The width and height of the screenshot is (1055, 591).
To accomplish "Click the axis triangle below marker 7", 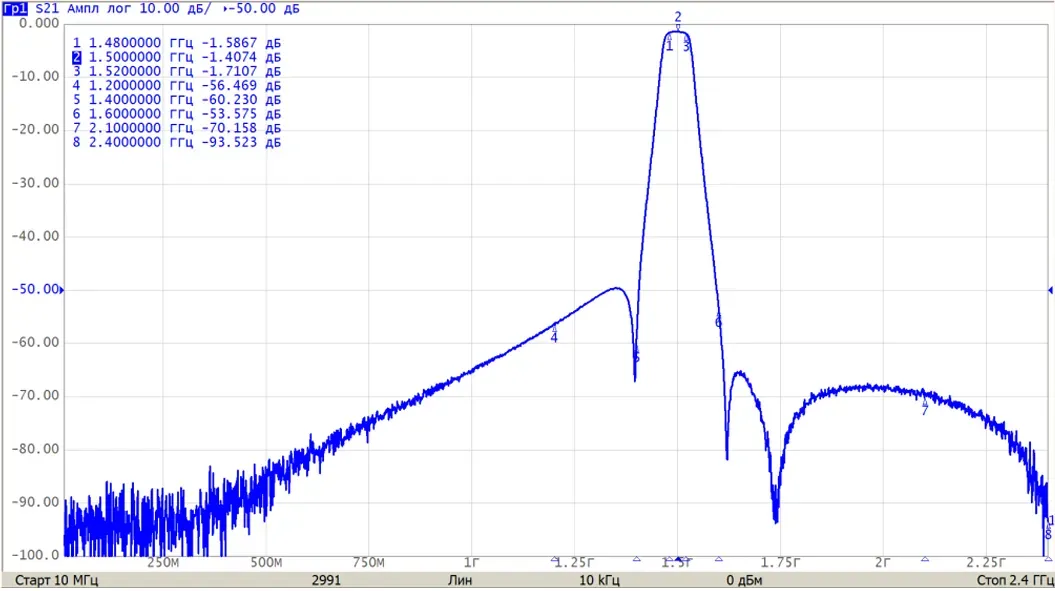I will [924, 559].
